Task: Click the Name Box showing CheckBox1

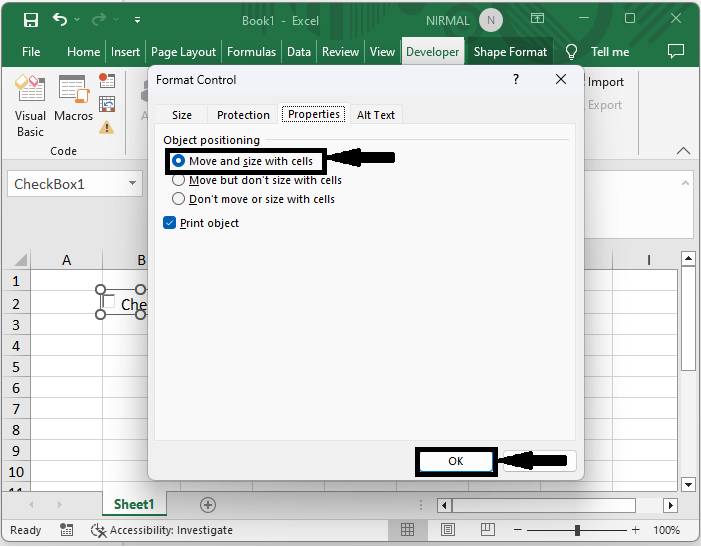Action: (67, 184)
